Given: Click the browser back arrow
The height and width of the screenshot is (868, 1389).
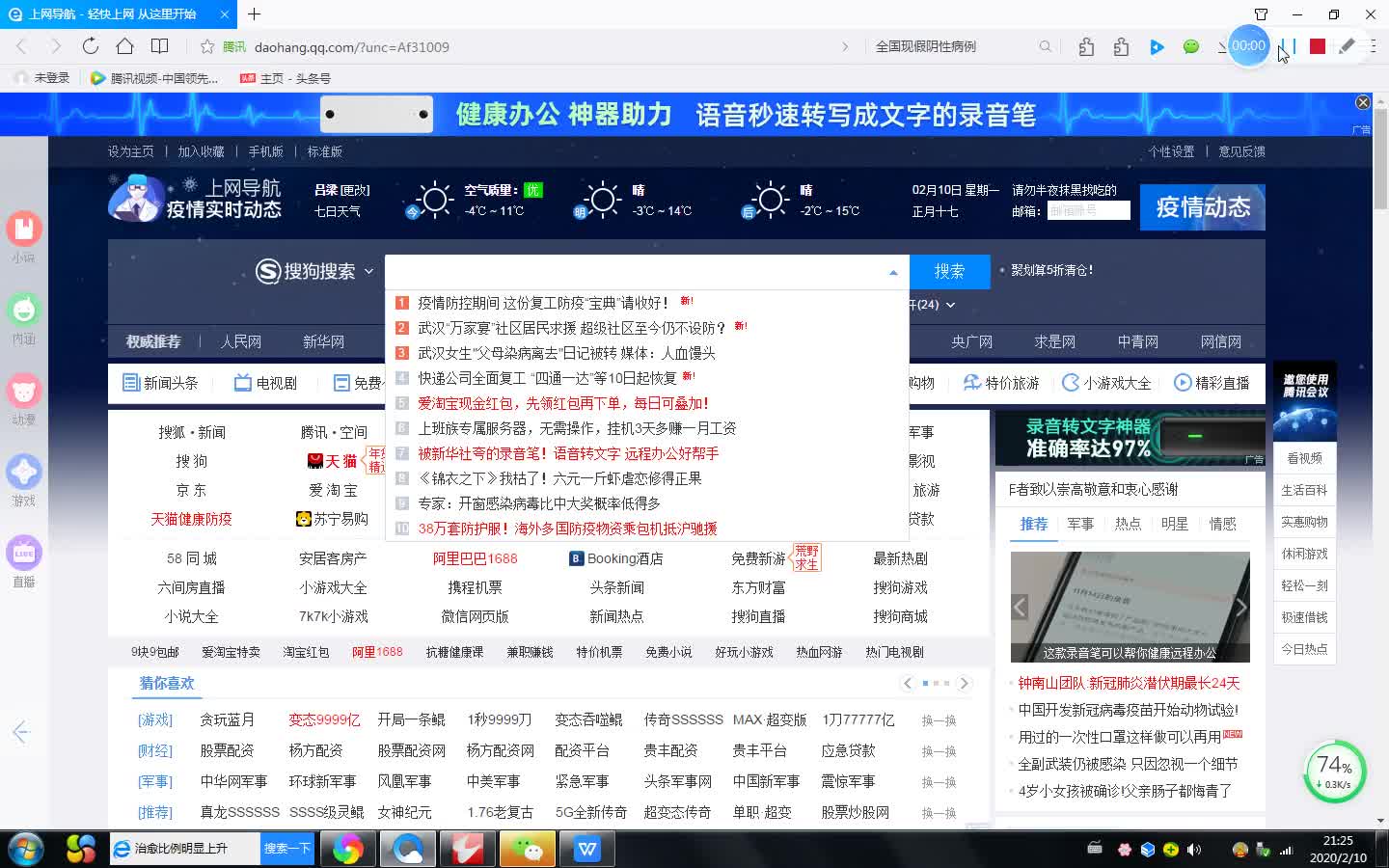Looking at the screenshot, I should coord(22,46).
